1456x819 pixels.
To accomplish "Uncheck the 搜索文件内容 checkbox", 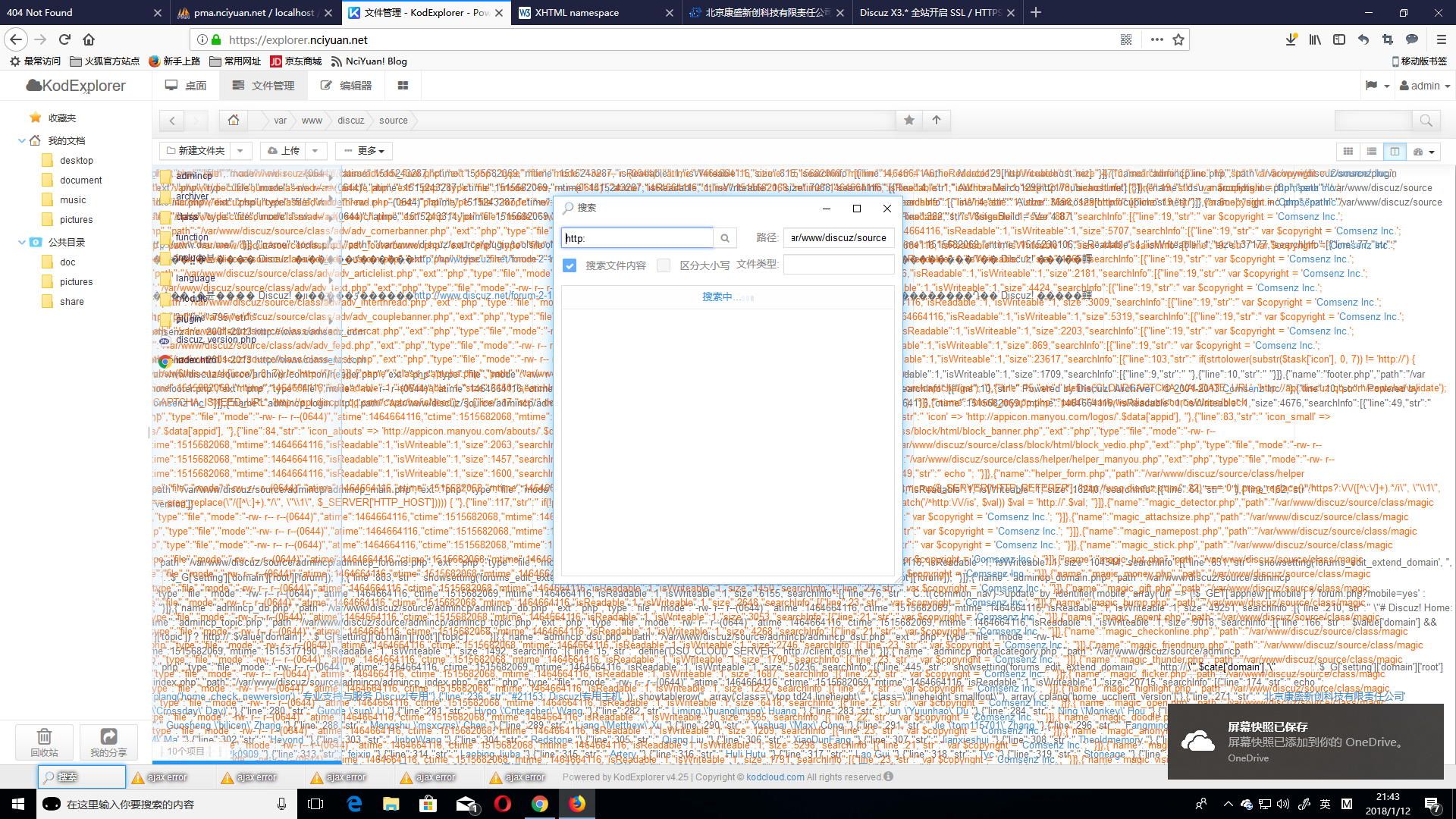I will click(x=570, y=265).
